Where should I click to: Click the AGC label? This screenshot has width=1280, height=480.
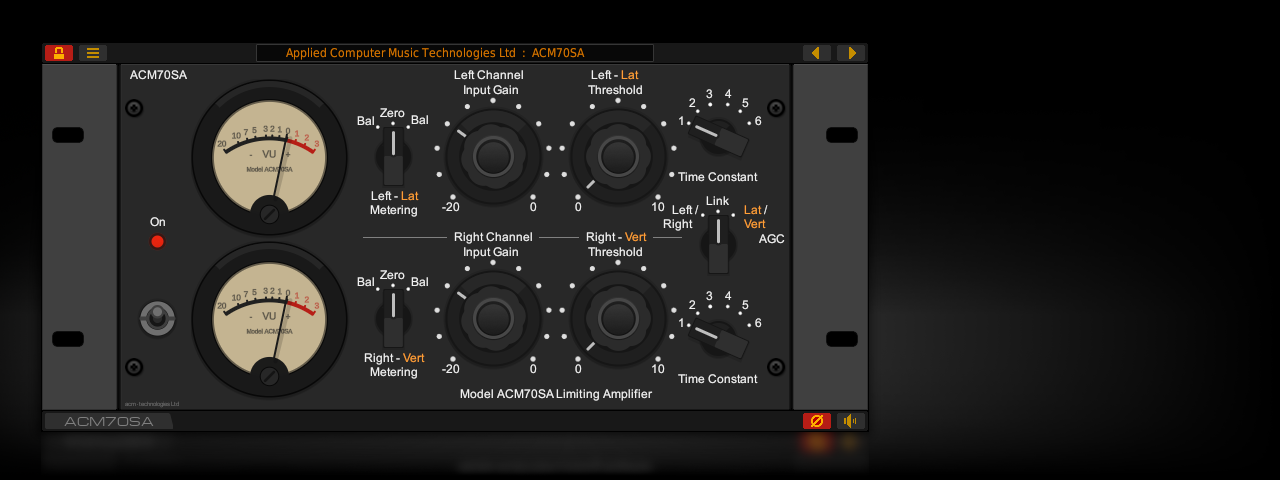tap(772, 239)
